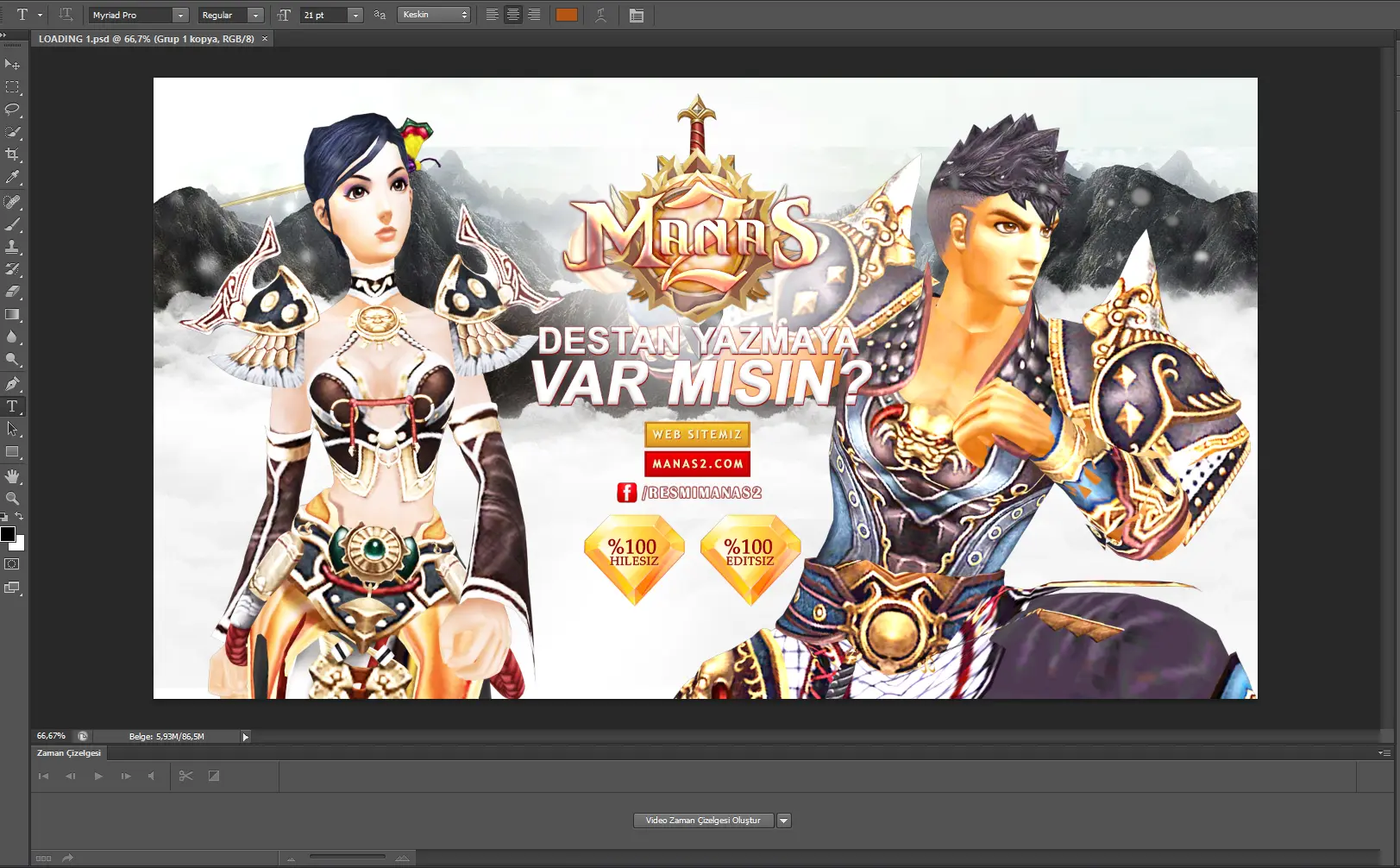This screenshot has height=868, width=1400.
Task: Change the screen mode
Action: click(x=12, y=588)
